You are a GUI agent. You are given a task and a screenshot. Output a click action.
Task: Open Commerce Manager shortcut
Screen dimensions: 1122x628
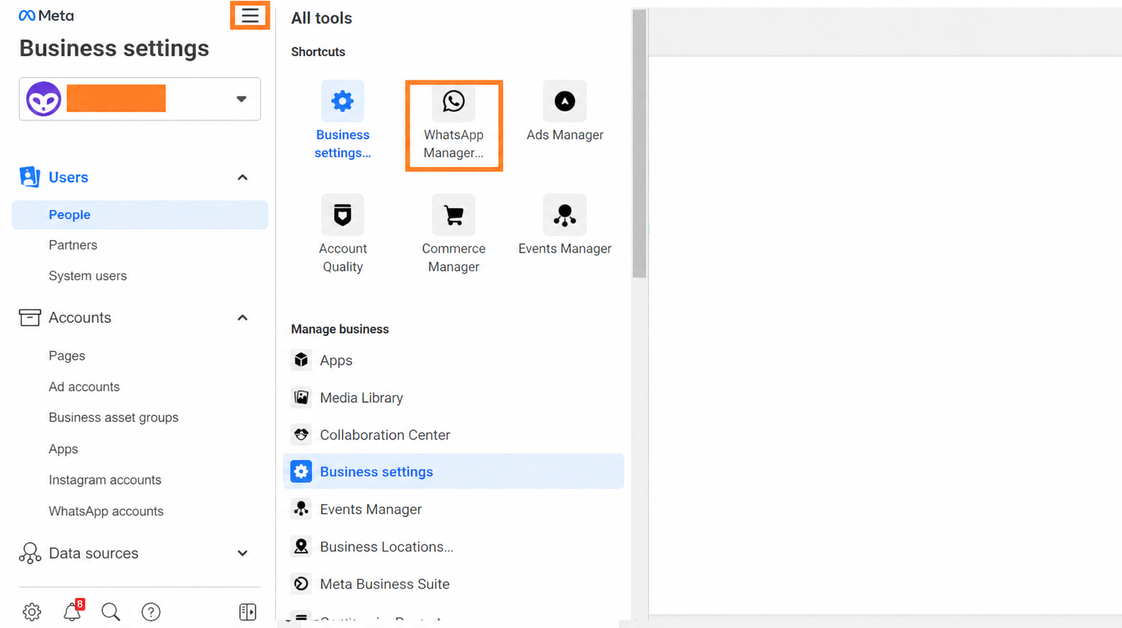(454, 234)
